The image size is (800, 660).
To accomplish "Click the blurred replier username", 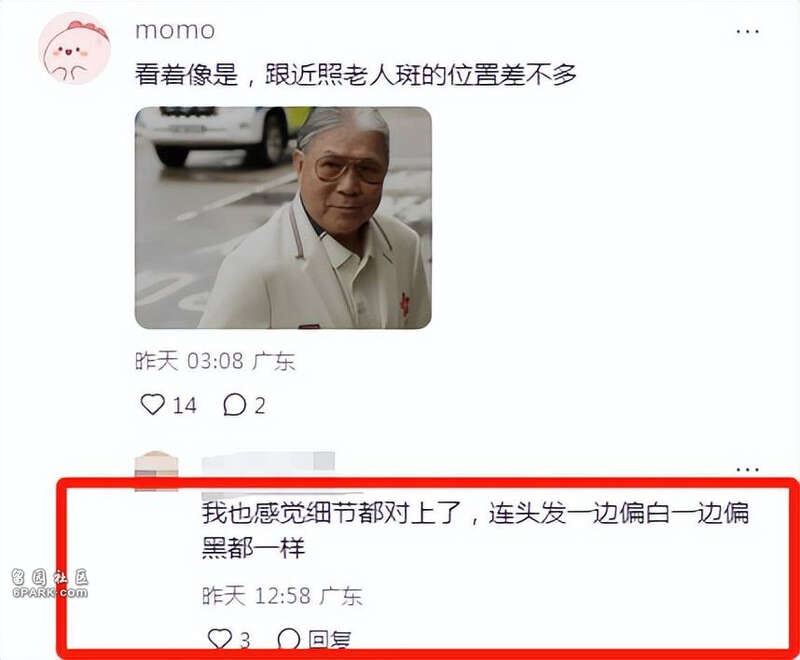I will pos(268,462).
